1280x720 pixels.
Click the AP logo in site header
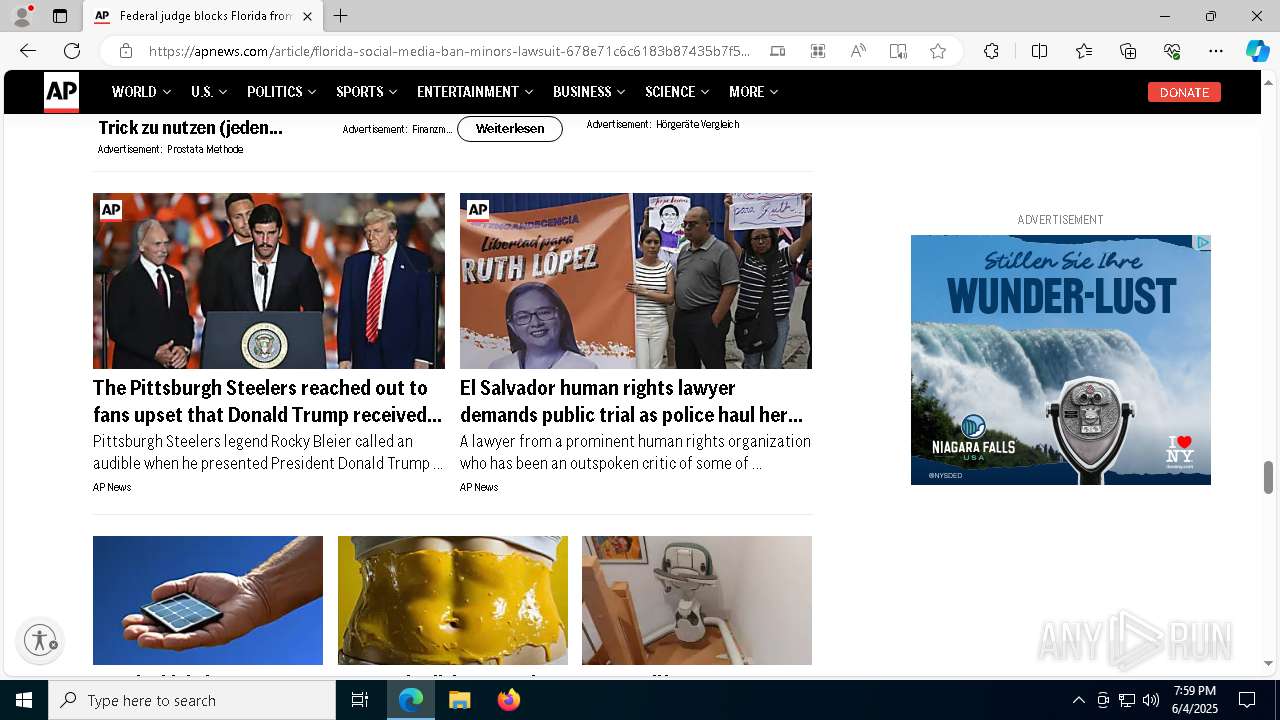pos(61,92)
